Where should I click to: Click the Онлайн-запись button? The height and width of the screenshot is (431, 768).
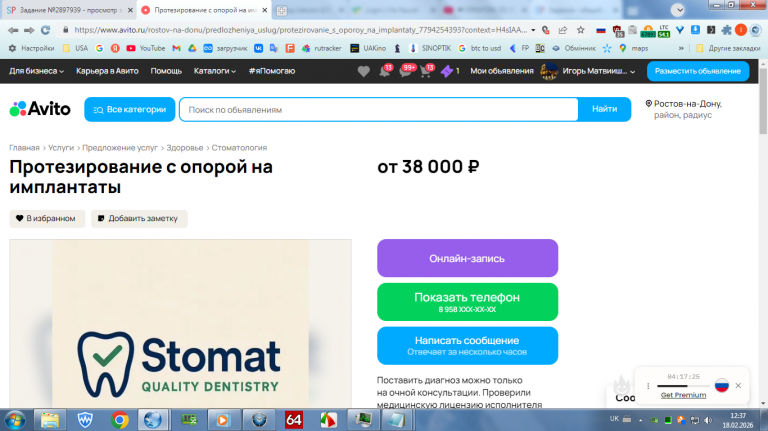(467, 258)
